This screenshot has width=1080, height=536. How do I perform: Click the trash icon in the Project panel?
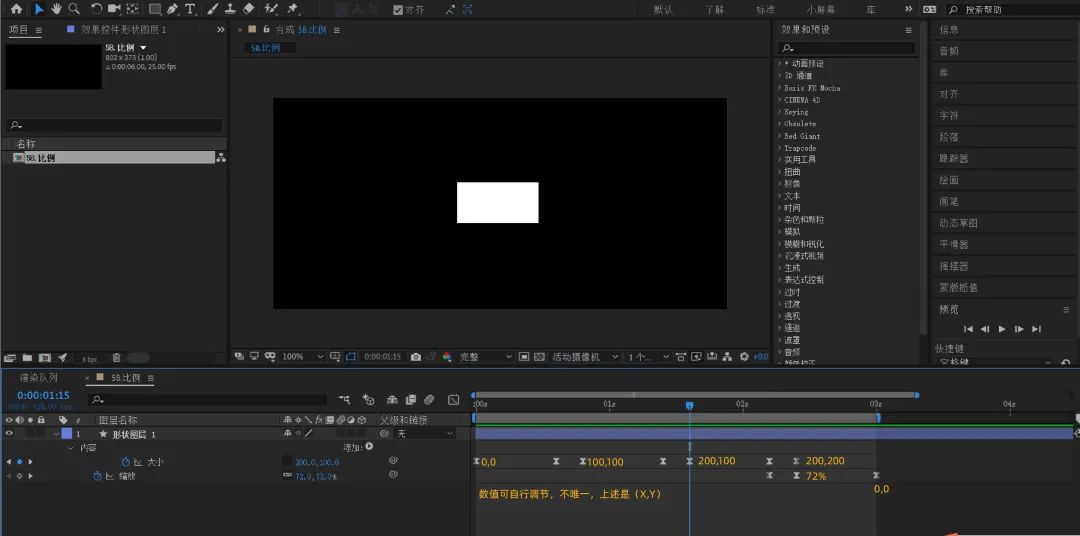pos(116,358)
